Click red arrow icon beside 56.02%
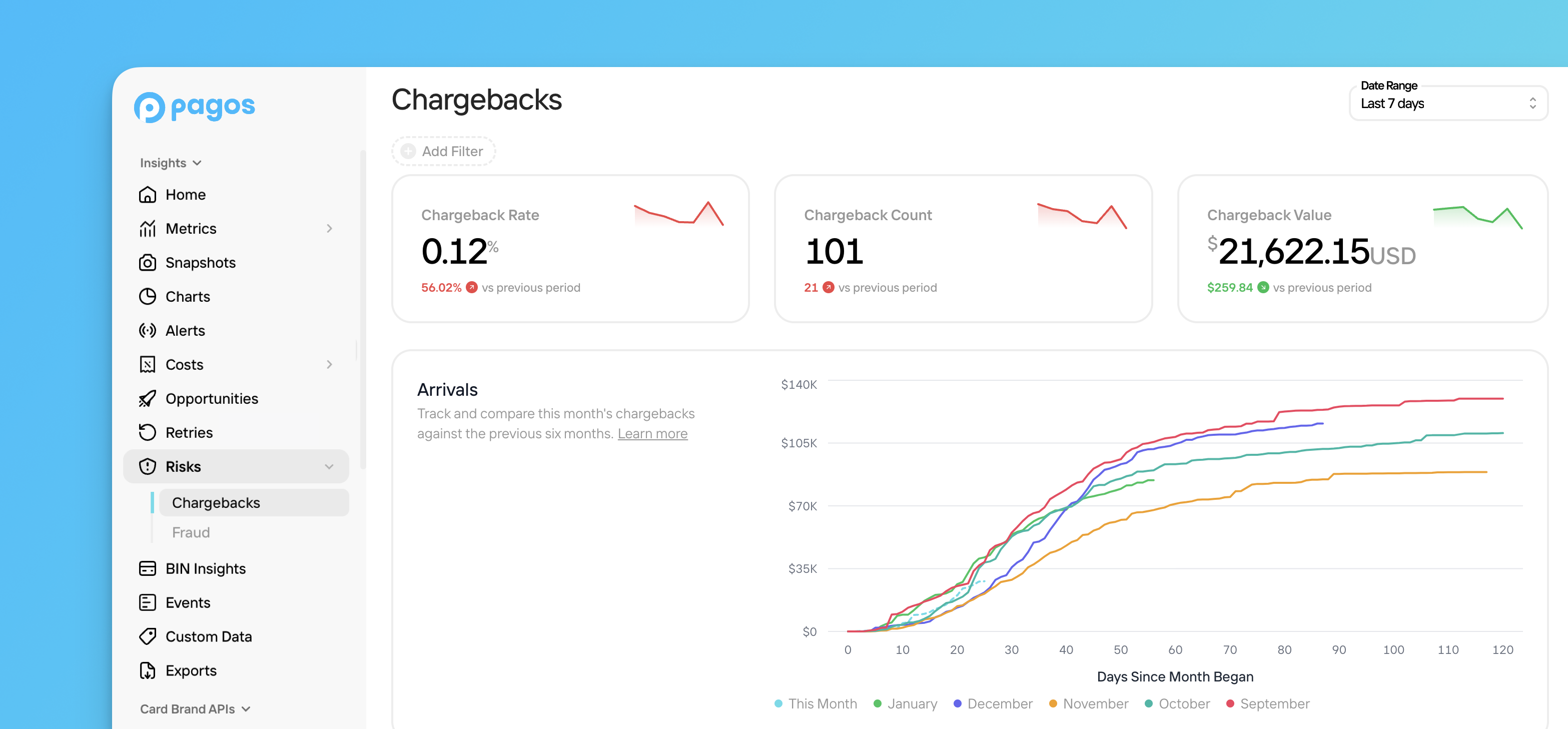Viewport: 1568px width, 729px height. (472, 288)
